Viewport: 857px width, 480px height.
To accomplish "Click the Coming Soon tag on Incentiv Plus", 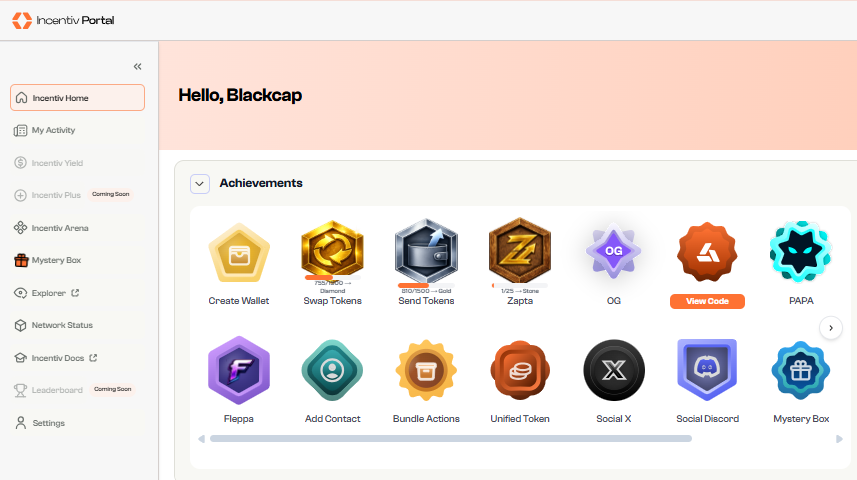I will pyautogui.click(x=110, y=194).
